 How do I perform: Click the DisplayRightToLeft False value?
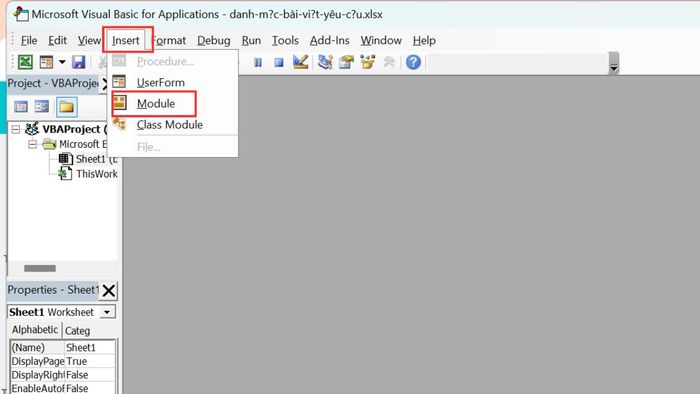(90, 375)
